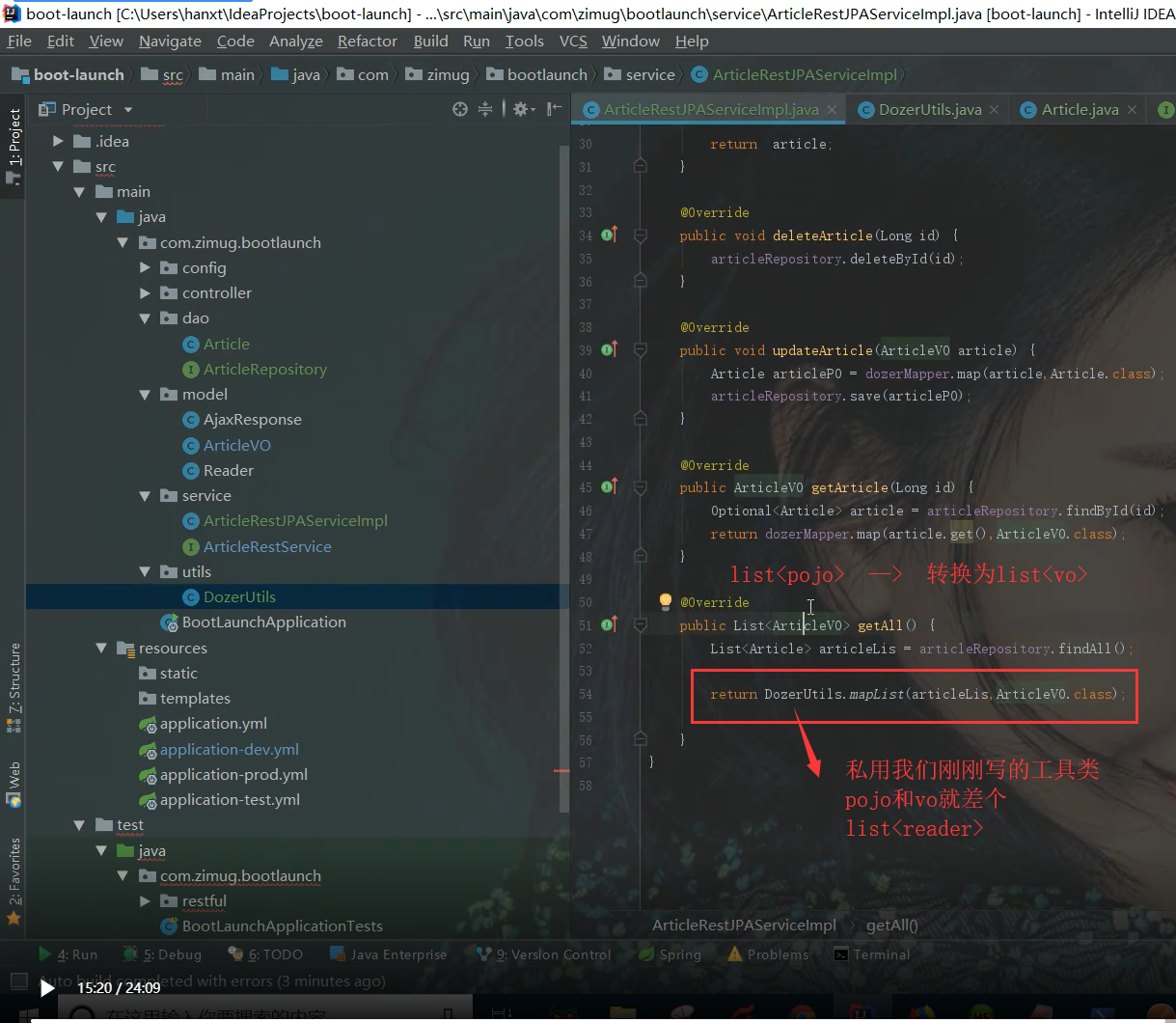Image resolution: width=1176 pixels, height=1023 pixels.
Task: Click the collapse all icon in Project panel
Action: [x=485, y=109]
